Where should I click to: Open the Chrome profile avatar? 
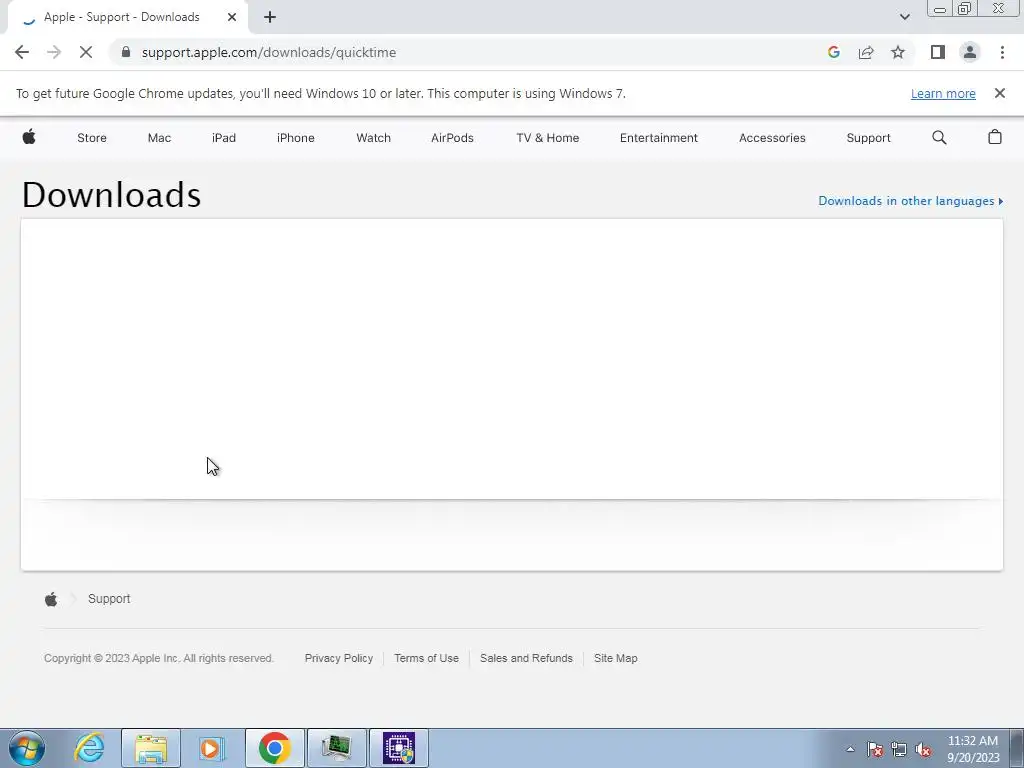pos(970,52)
